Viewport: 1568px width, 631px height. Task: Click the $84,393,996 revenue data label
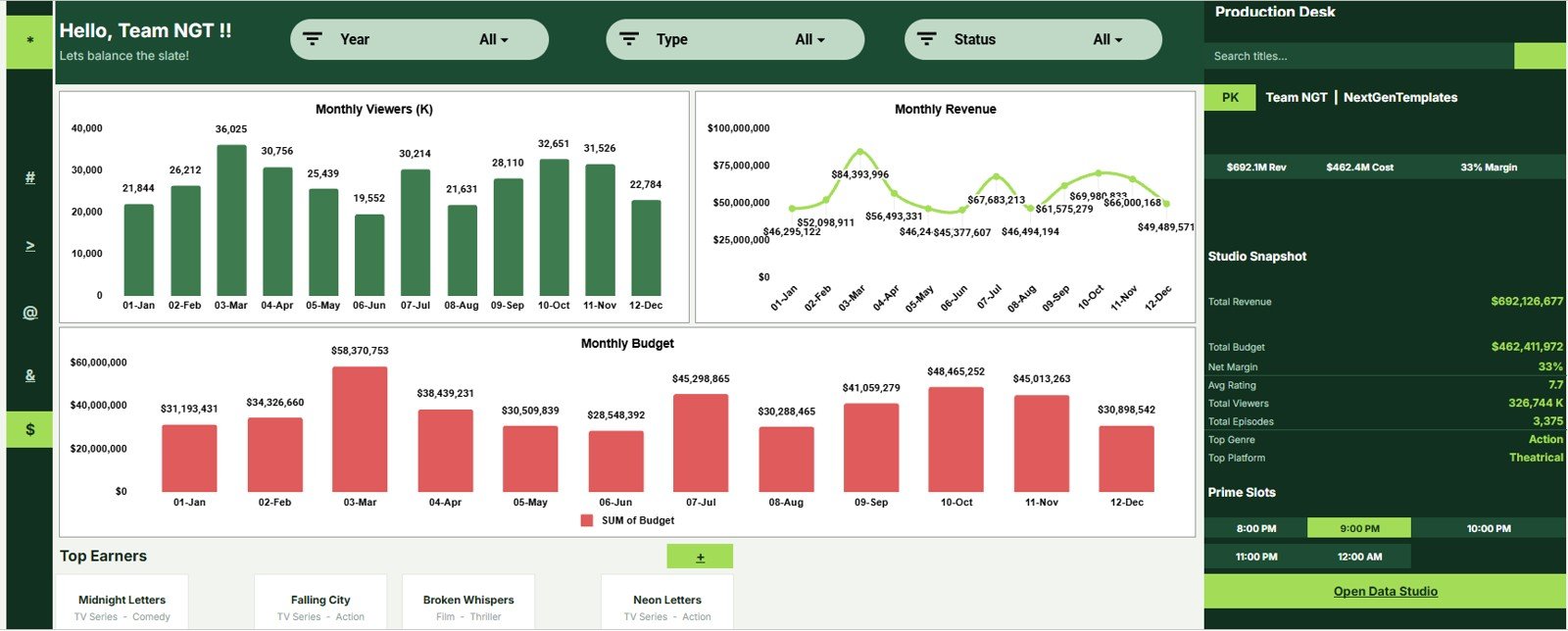coord(859,174)
